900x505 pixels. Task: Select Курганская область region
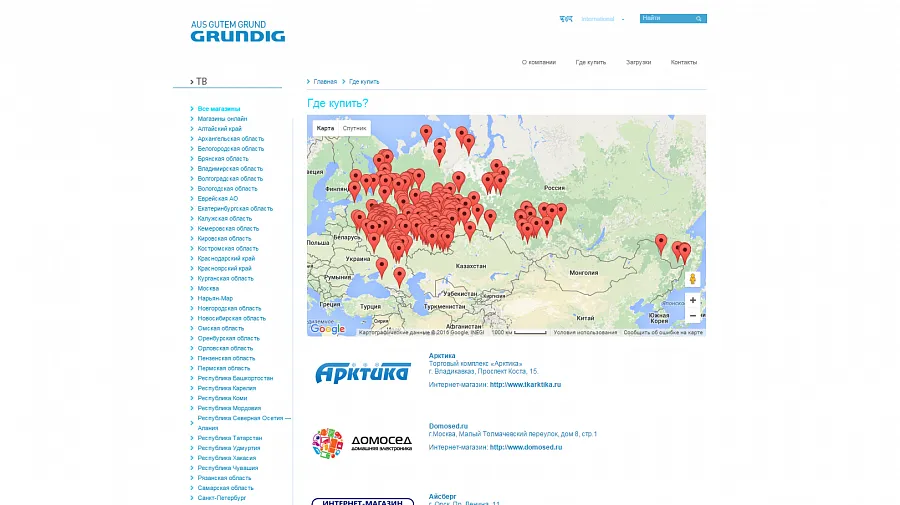coord(225,278)
